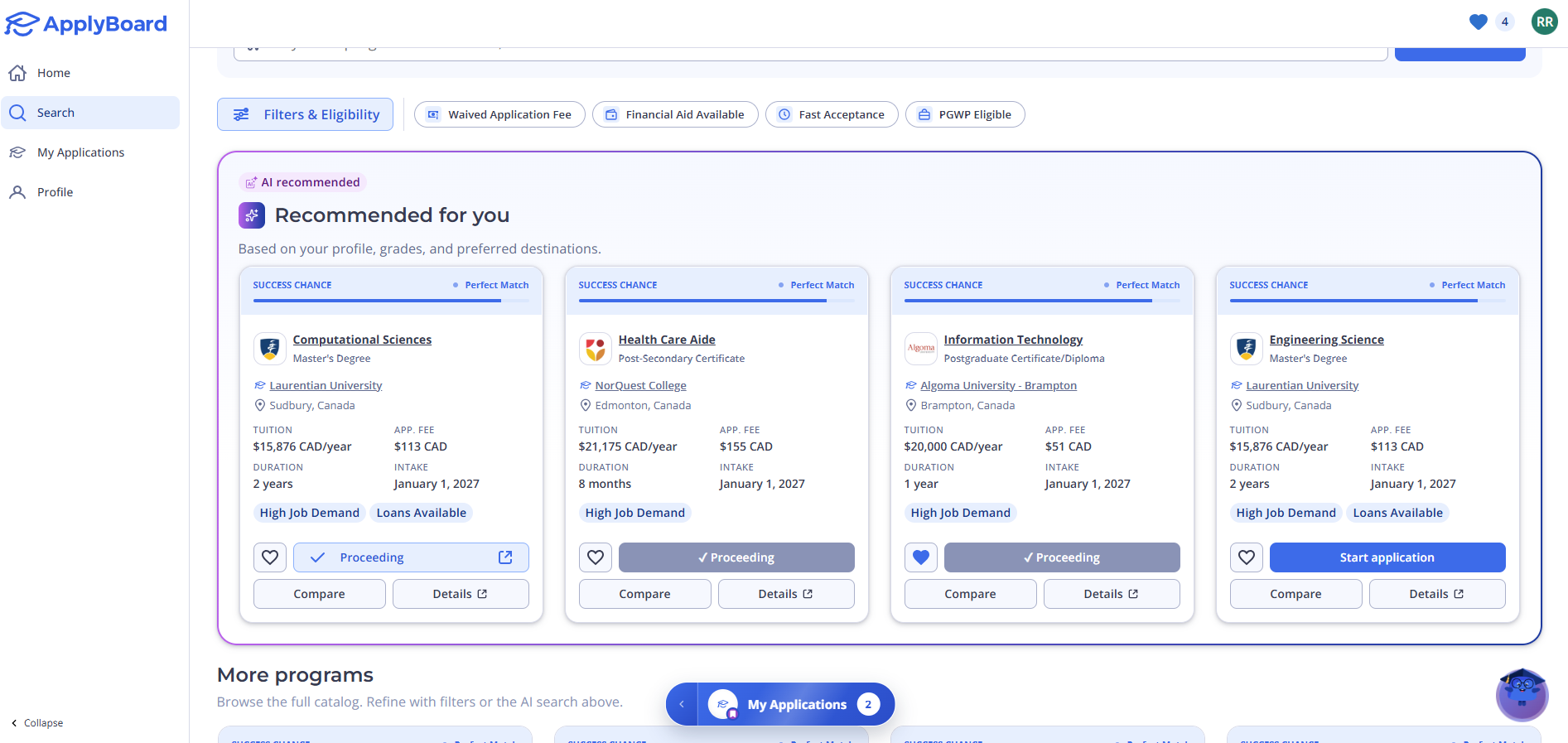This screenshot has height=743, width=1568.
Task: Open Details for Computational Sciences
Action: [x=461, y=594]
